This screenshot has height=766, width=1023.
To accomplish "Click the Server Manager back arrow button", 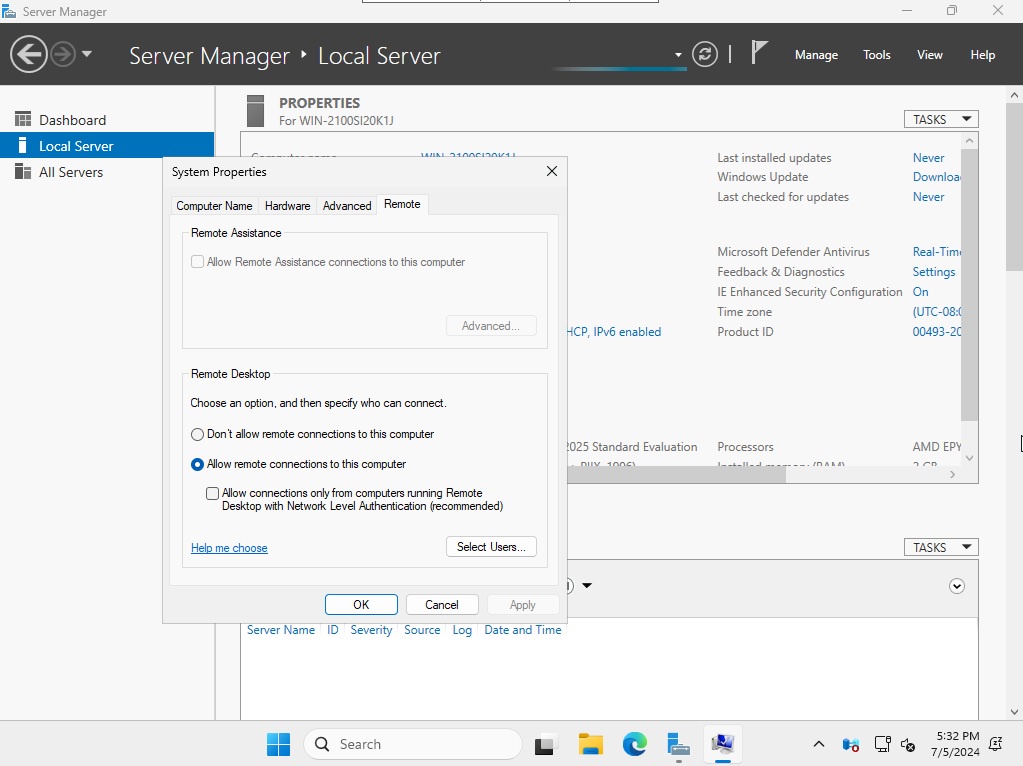I will click(29, 54).
